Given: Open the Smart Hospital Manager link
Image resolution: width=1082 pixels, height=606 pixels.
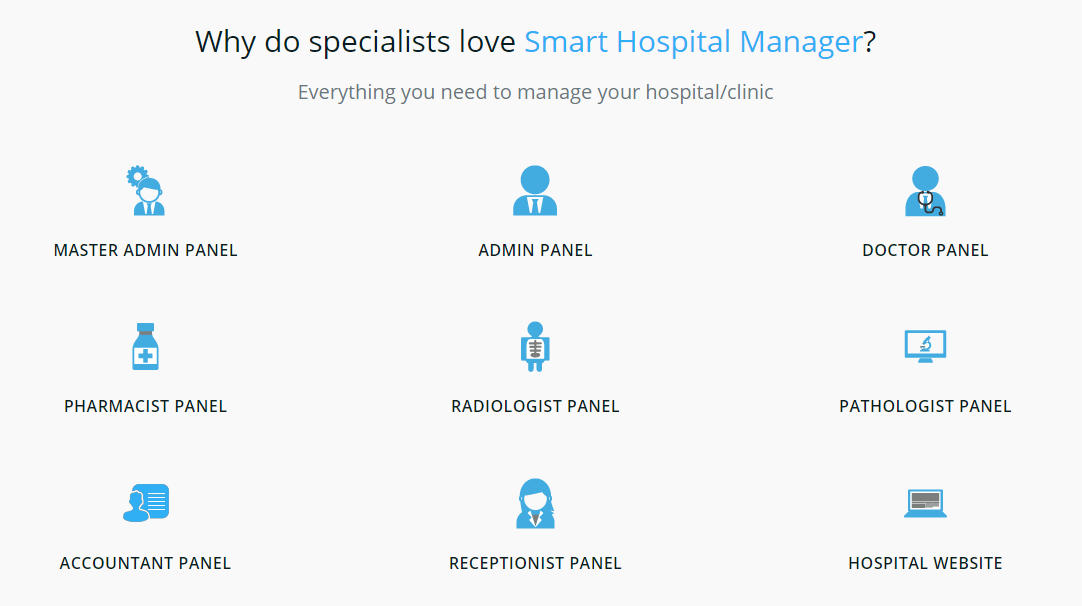Looking at the screenshot, I should pos(693,42).
